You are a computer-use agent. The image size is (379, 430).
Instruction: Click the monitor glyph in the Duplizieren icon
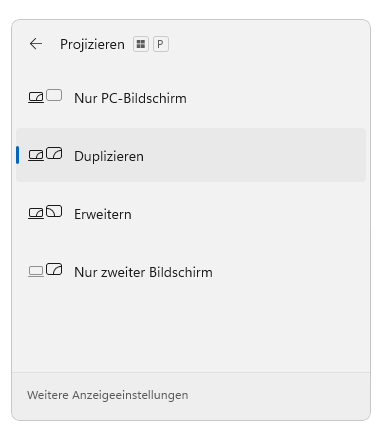pyautogui.click(x=54, y=153)
